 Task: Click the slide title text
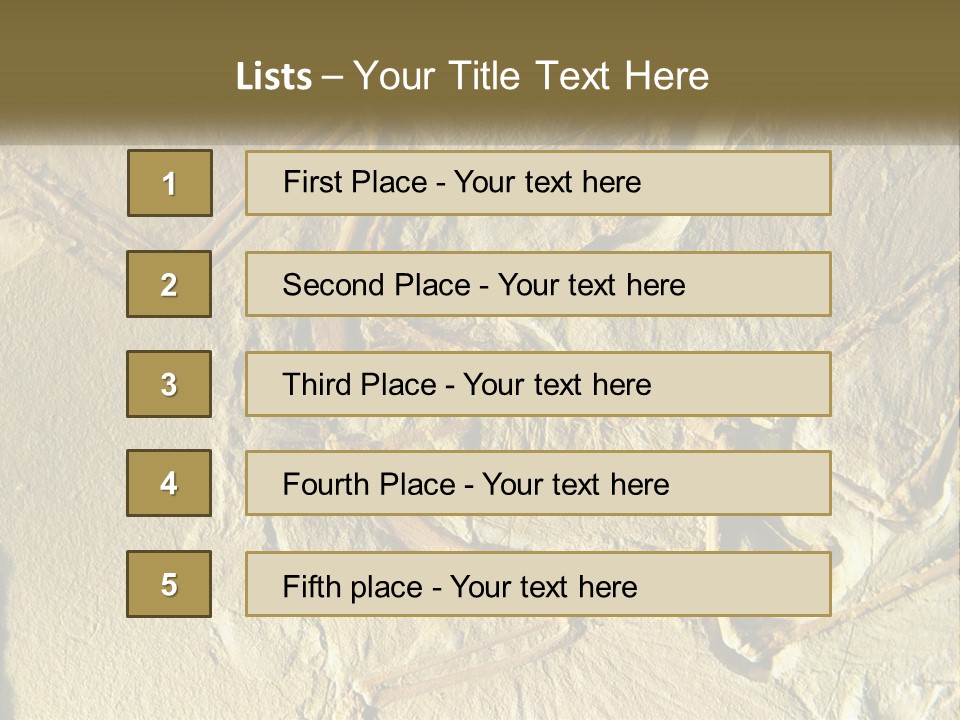coord(472,76)
